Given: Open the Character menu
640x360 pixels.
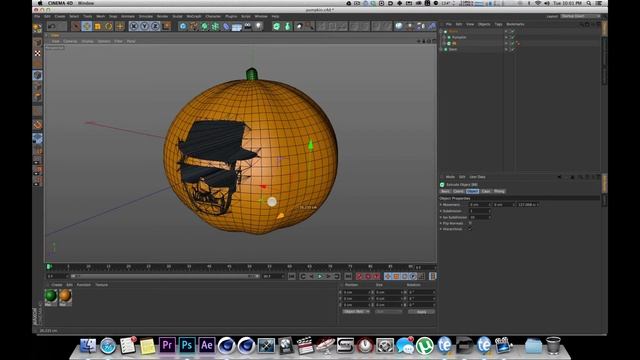Looking at the screenshot, I should (x=213, y=16).
